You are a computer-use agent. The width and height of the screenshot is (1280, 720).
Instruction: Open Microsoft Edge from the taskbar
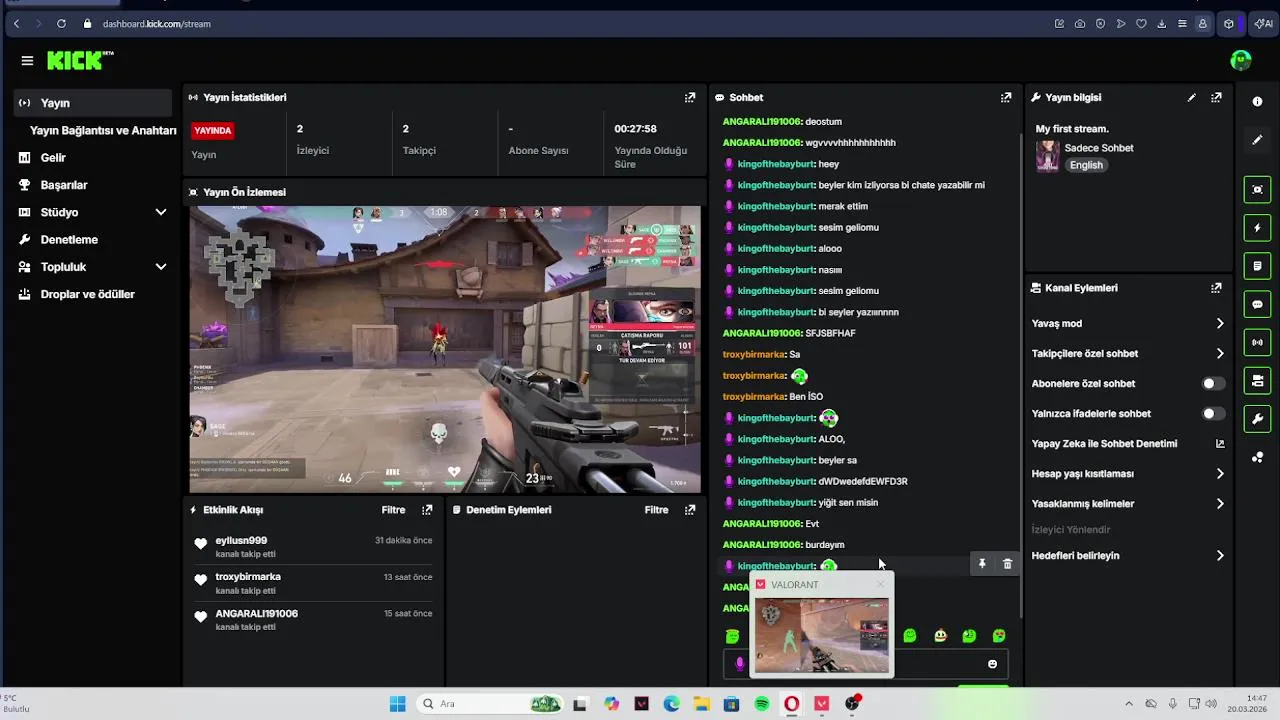[672, 704]
